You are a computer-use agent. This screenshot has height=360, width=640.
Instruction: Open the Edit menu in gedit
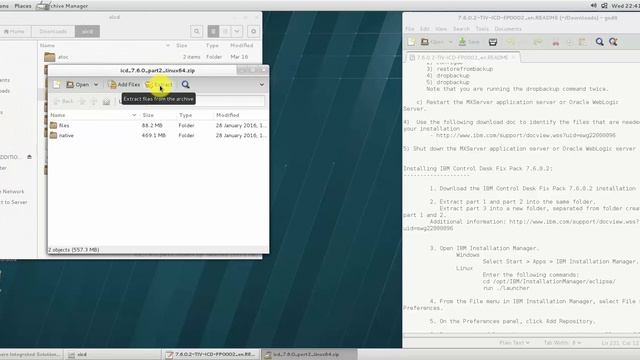[x=424, y=29]
